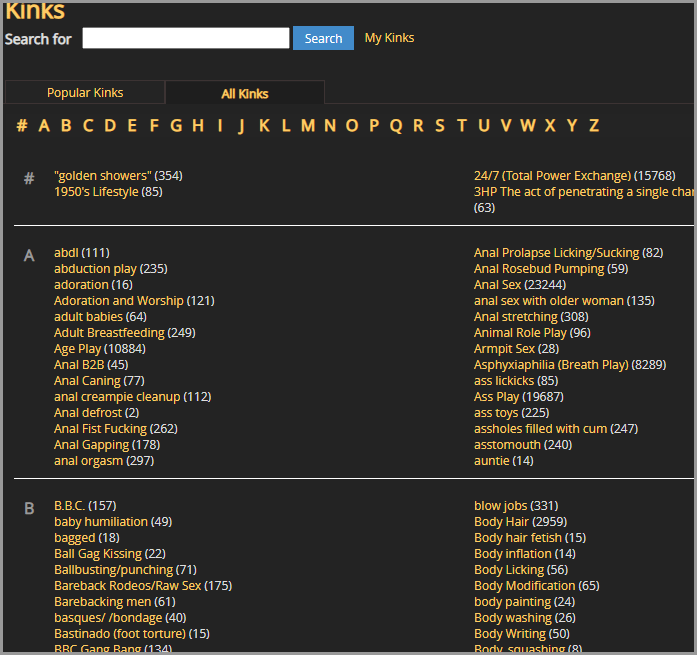Click the abduction play link

95,269
